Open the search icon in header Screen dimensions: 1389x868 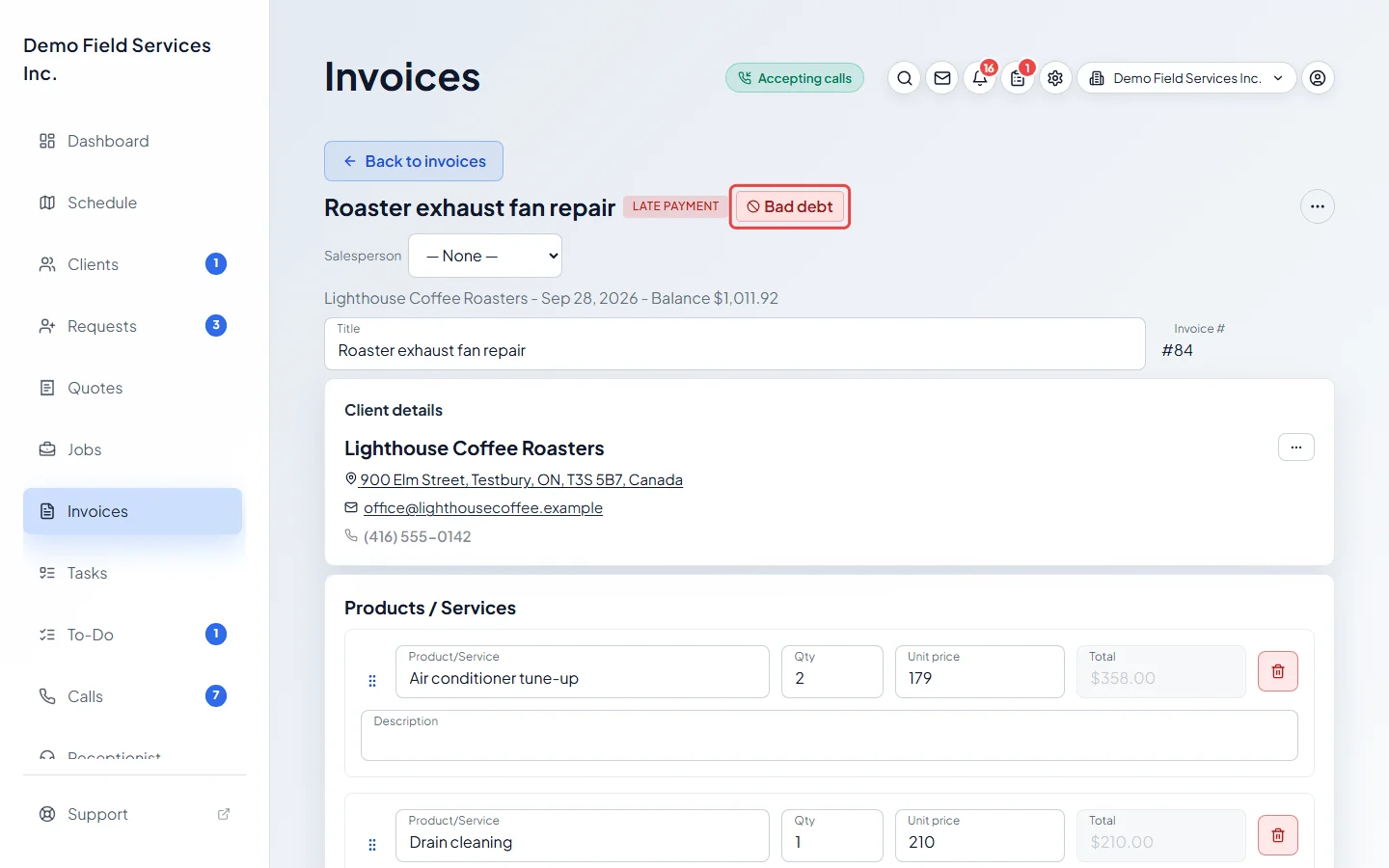(x=904, y=78)
